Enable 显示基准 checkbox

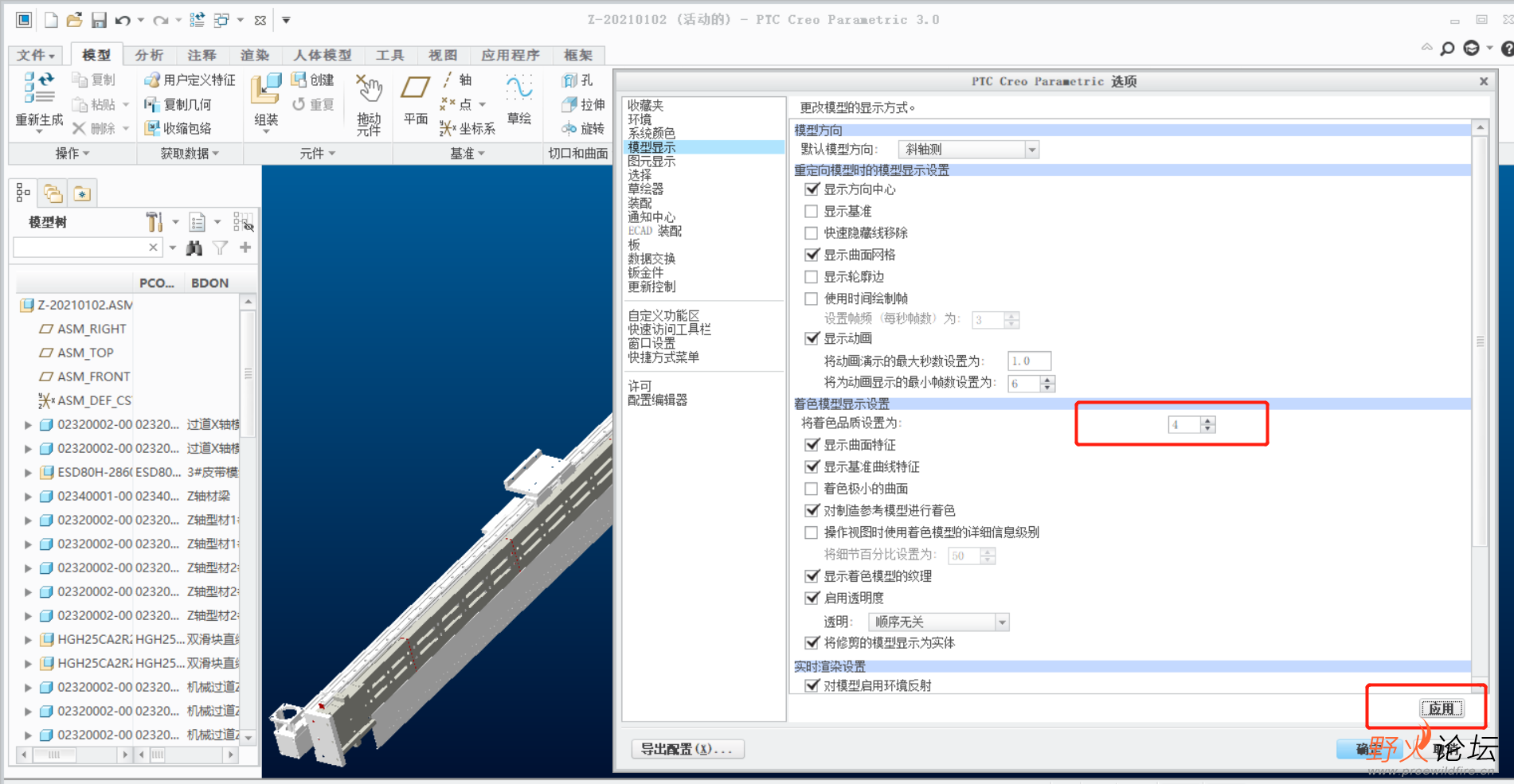pyautogui.click(x=812, y=211)
